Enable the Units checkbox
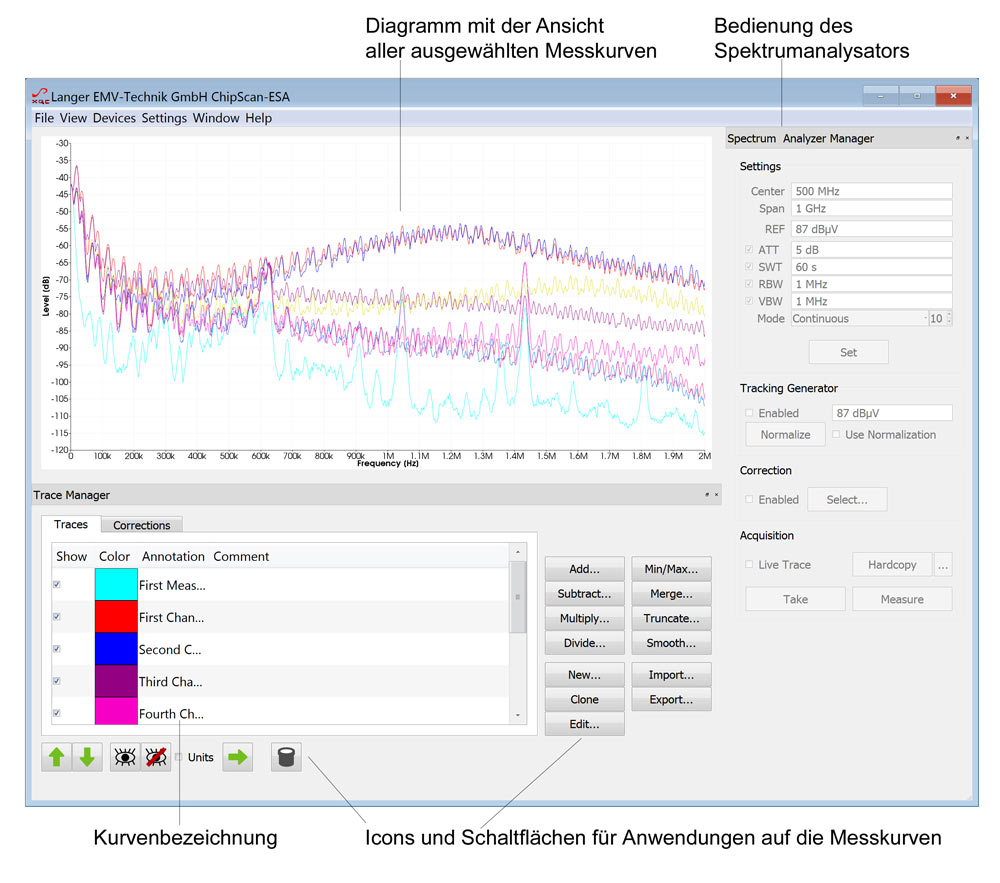Screen dimensions: 1000x883 [178, 757]
